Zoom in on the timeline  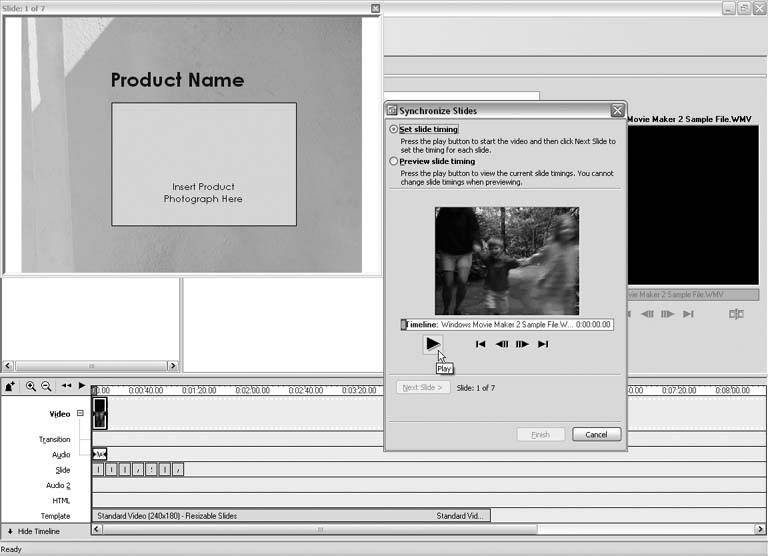[31, 386]
